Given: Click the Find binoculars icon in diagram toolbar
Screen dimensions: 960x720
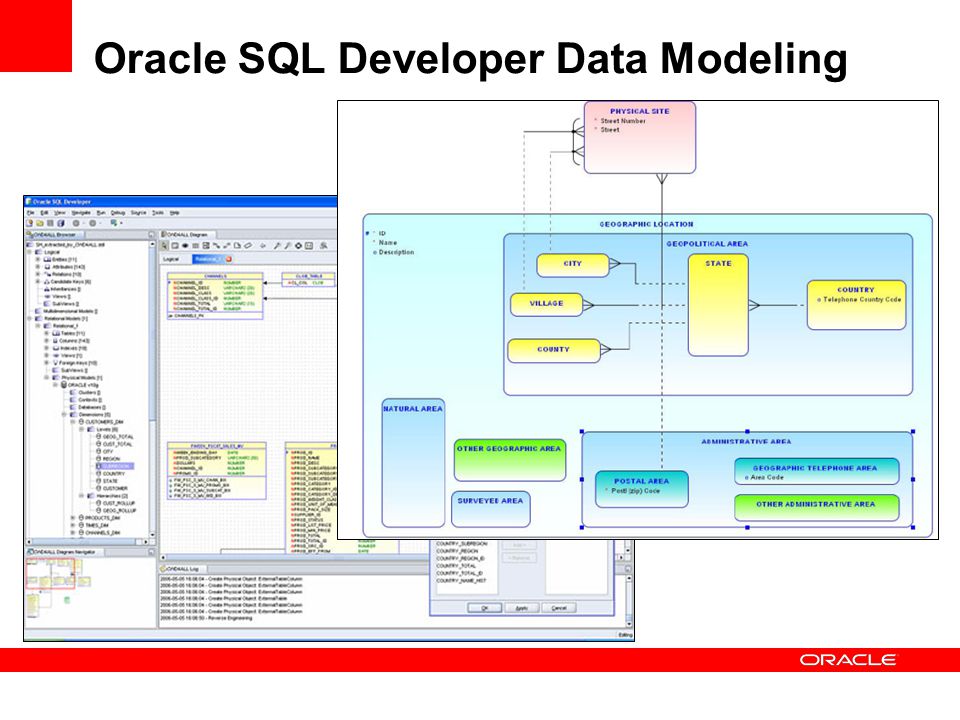Looking at the screenshot, I should coord(323,246).
